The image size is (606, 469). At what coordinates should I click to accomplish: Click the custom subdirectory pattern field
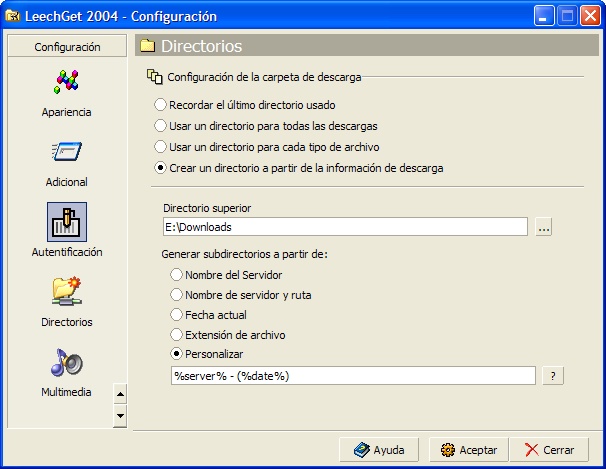(x=353, y=376)
